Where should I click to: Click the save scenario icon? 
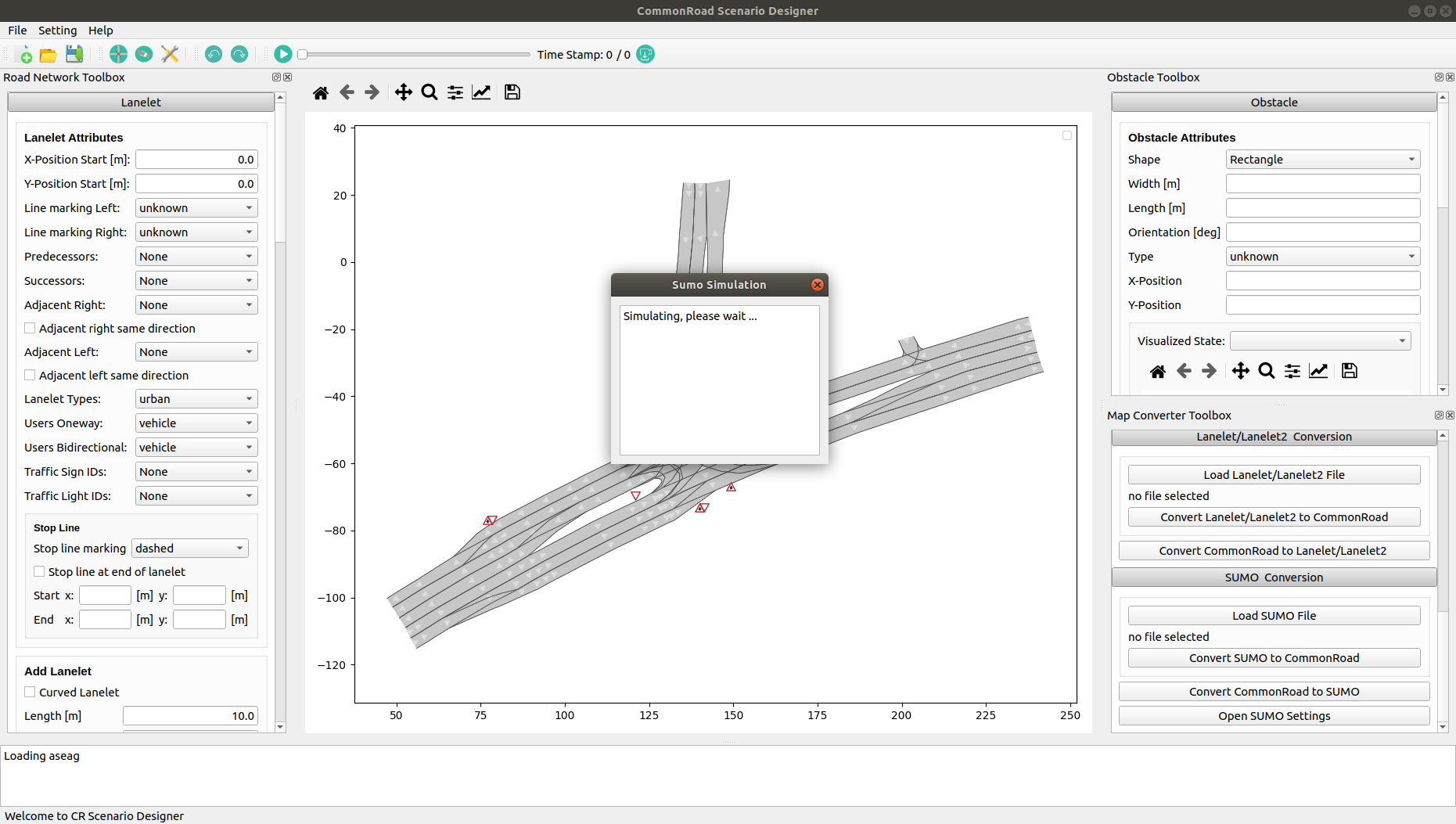[74, 55]
